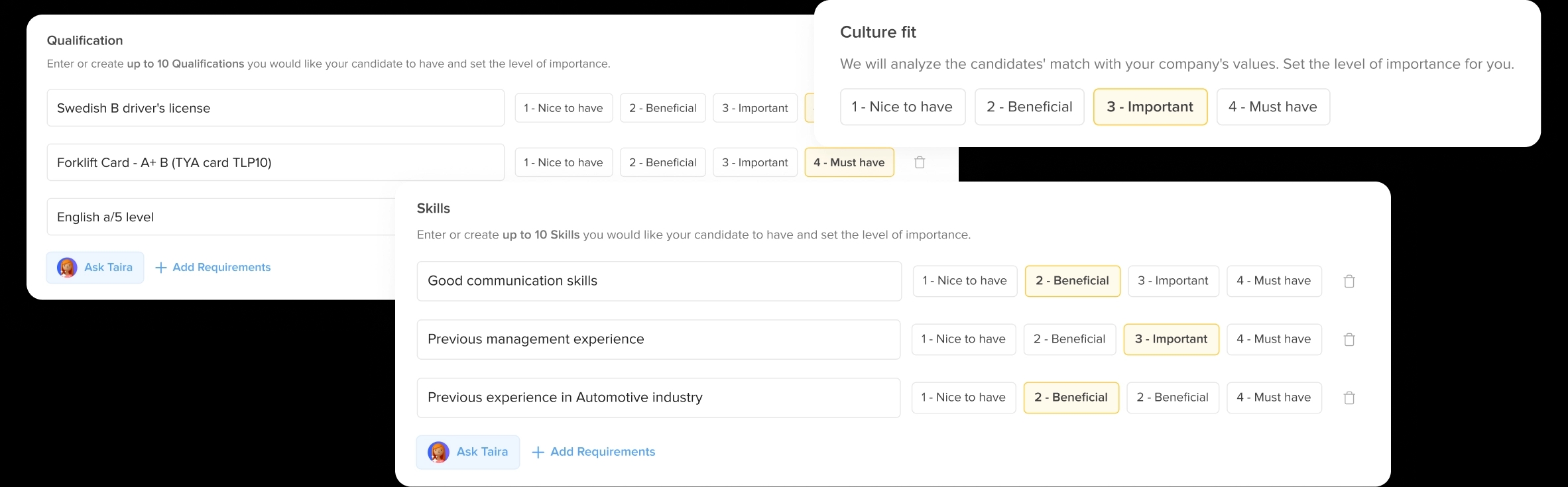Trash the Automotive industry experience skill
The image size is (1568, 487).
click(1349, 398)
